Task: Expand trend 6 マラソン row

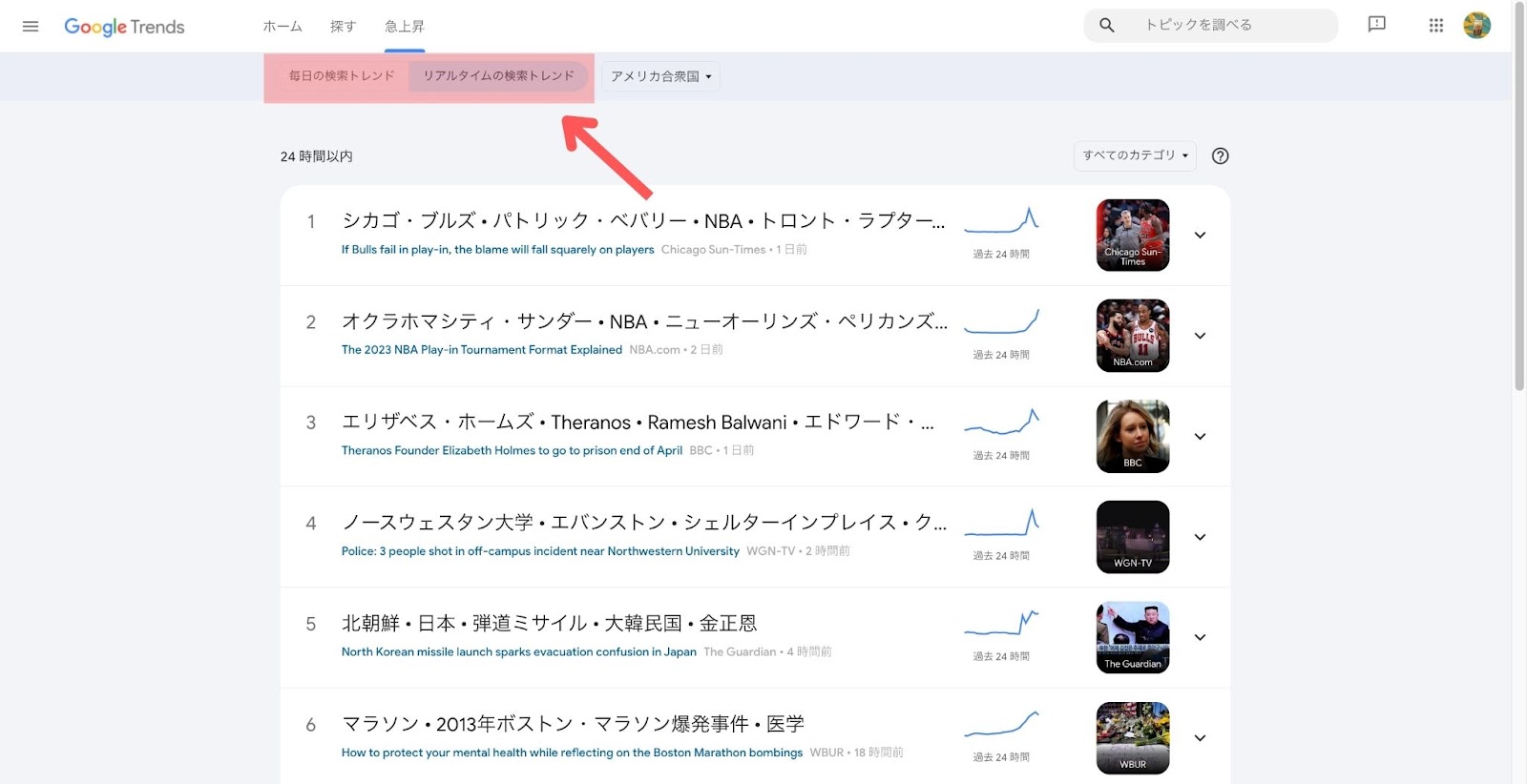Action: 1201,738
